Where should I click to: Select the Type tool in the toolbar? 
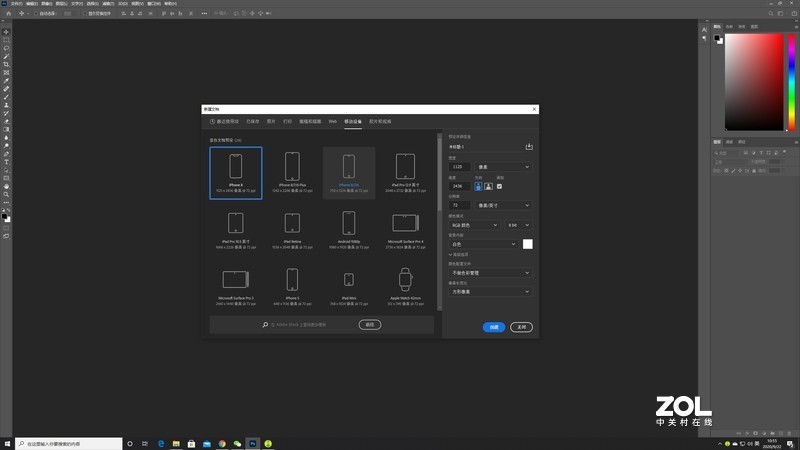point(6,161)
